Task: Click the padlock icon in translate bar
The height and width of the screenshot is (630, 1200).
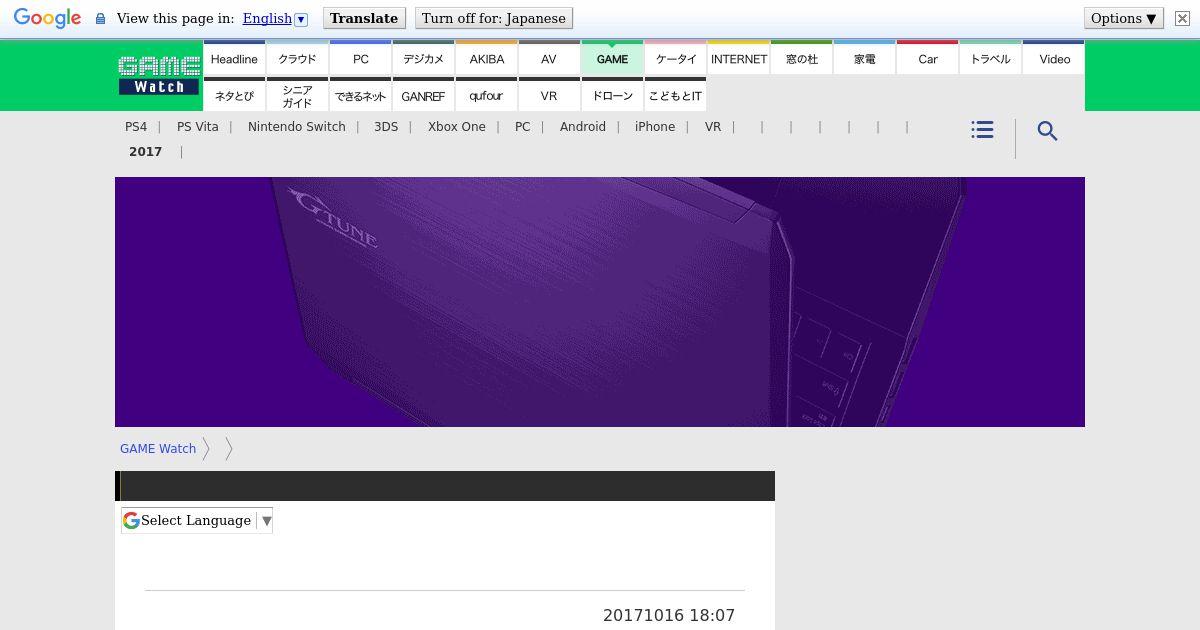Action: pos(100,19)
